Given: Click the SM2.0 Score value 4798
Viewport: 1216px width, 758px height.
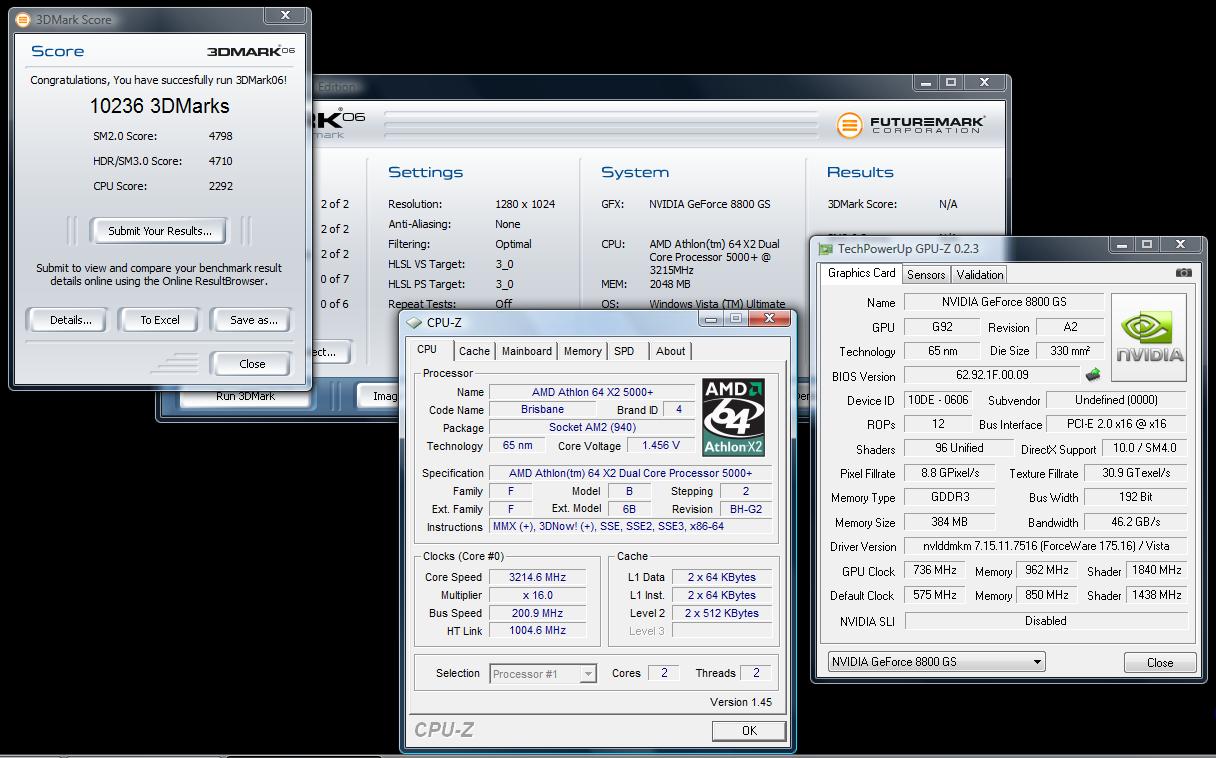Looking at the screenshot, I should click(220, 136).
